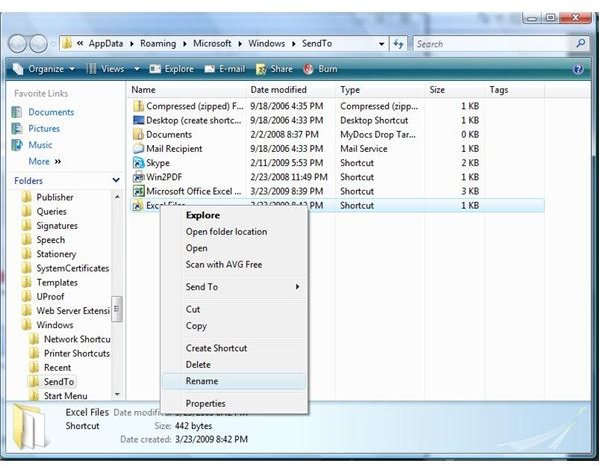Click the address bar folder icon
The height and width of the screenshot is (466, 600).
tap(67, 43)
